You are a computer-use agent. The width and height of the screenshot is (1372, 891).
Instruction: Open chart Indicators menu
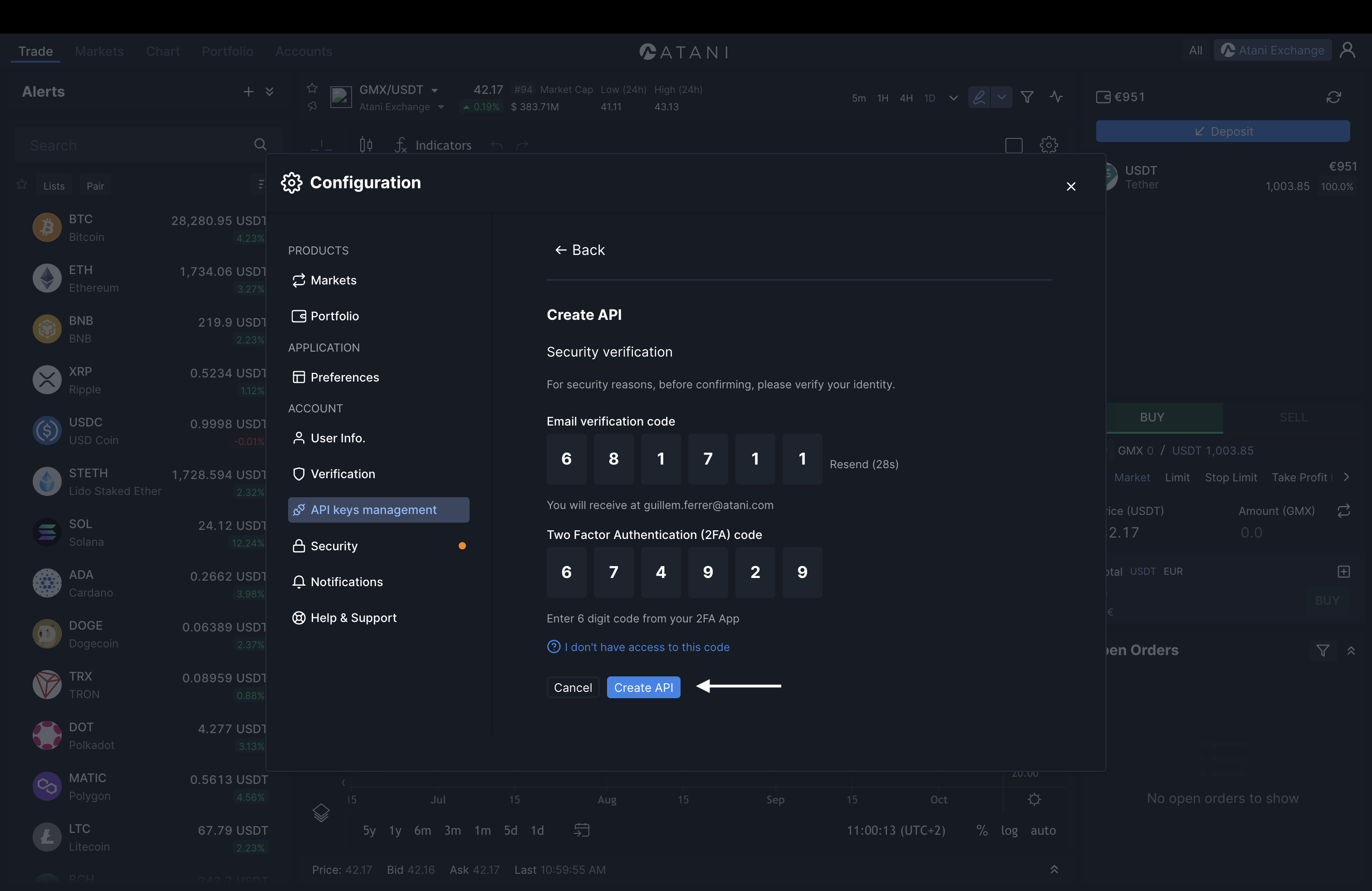[x=433, y=145]
